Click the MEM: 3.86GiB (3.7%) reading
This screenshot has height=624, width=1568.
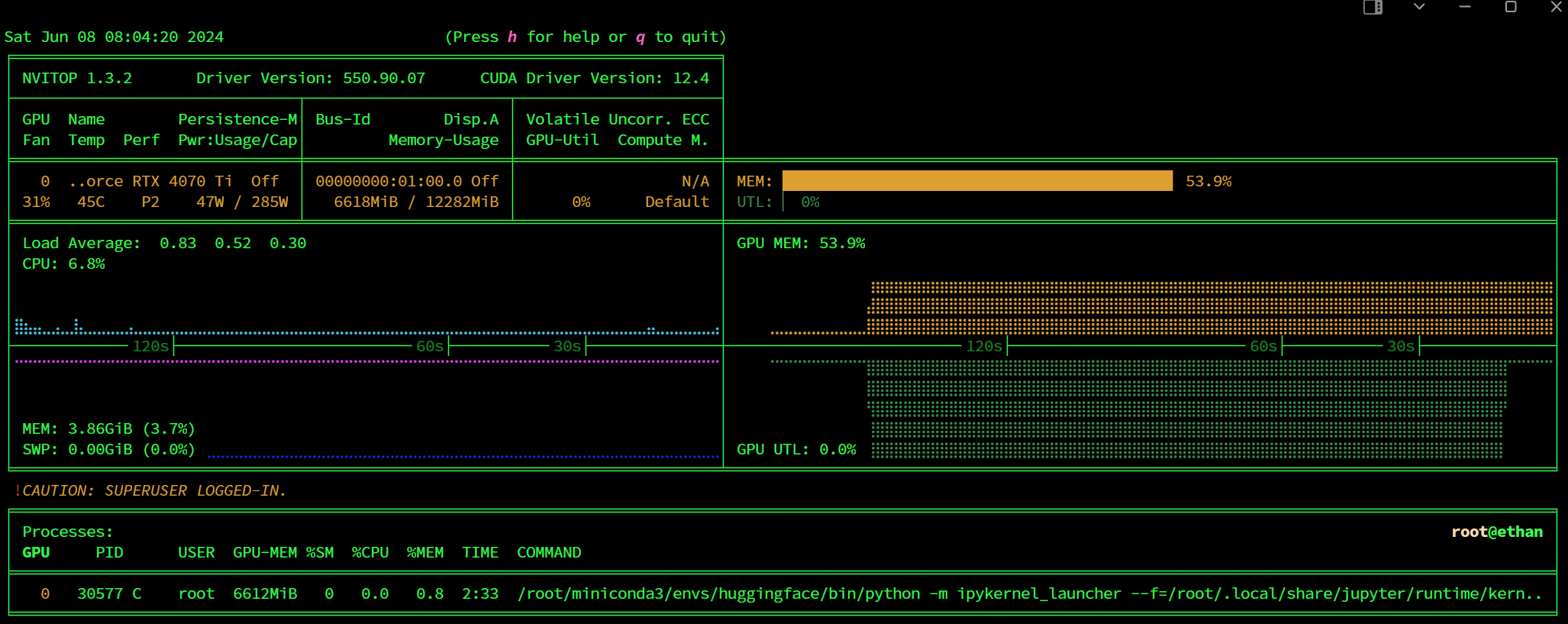(x=108, y=428)
